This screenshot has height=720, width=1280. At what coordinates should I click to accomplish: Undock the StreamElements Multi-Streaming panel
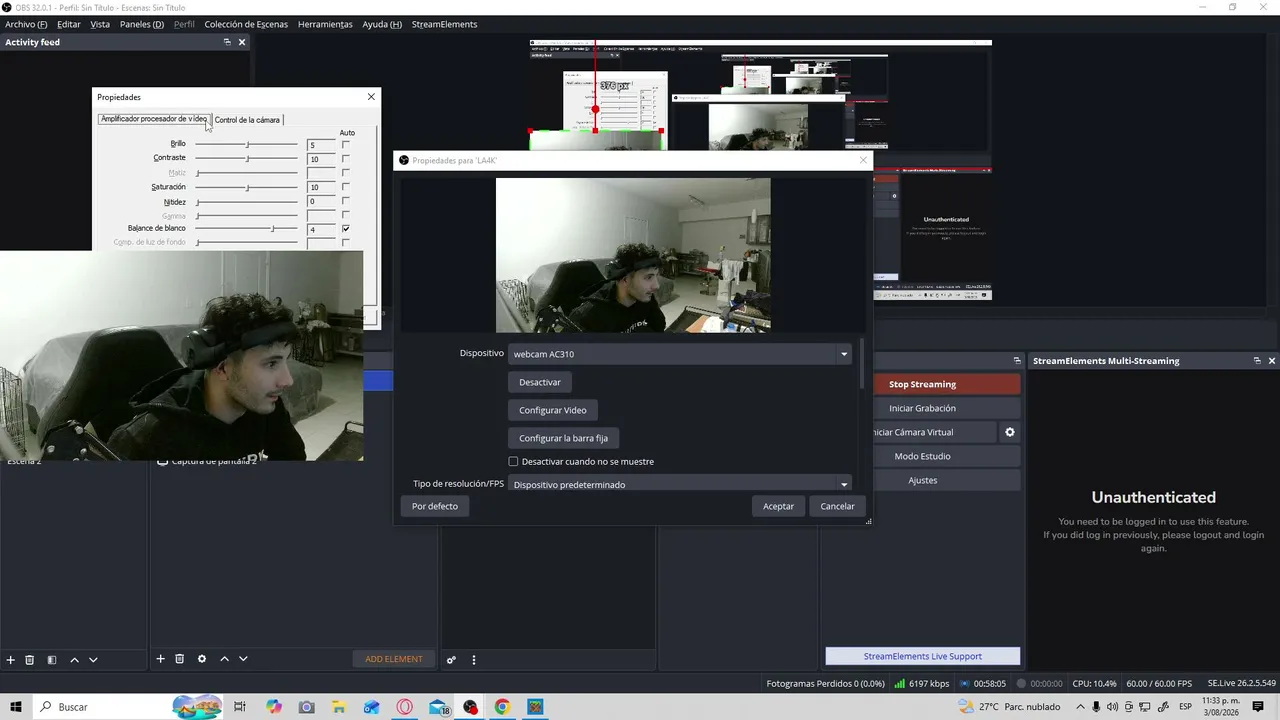click(1257, 361)
